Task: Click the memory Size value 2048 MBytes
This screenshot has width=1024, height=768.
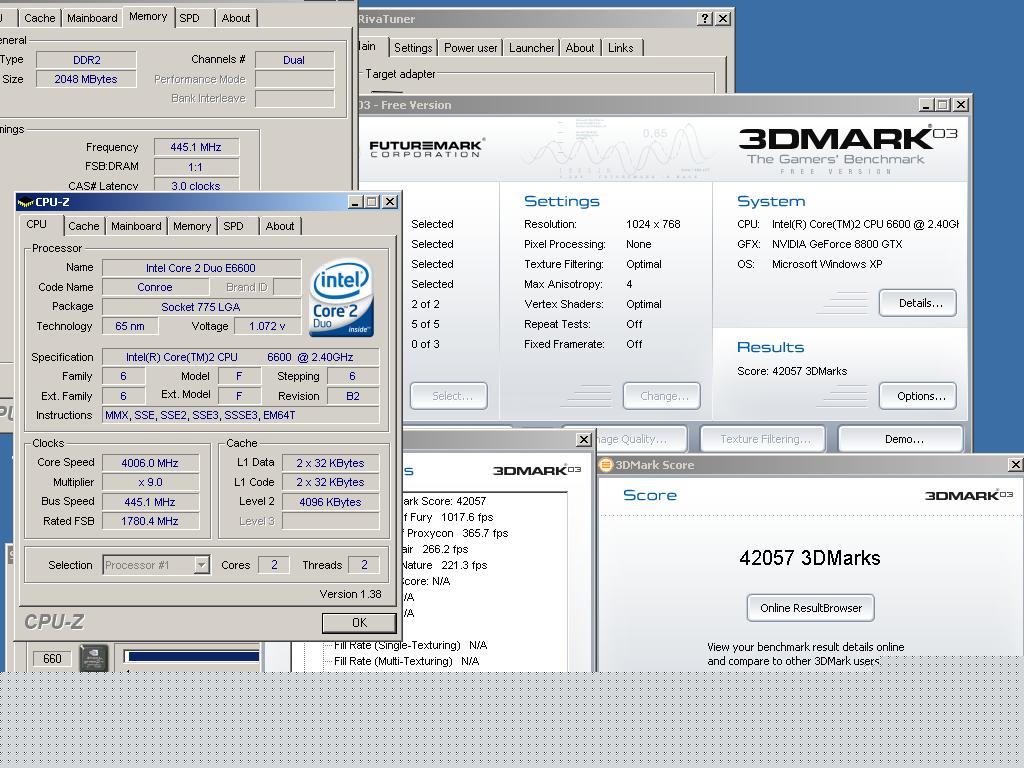Action: (86, 79)
